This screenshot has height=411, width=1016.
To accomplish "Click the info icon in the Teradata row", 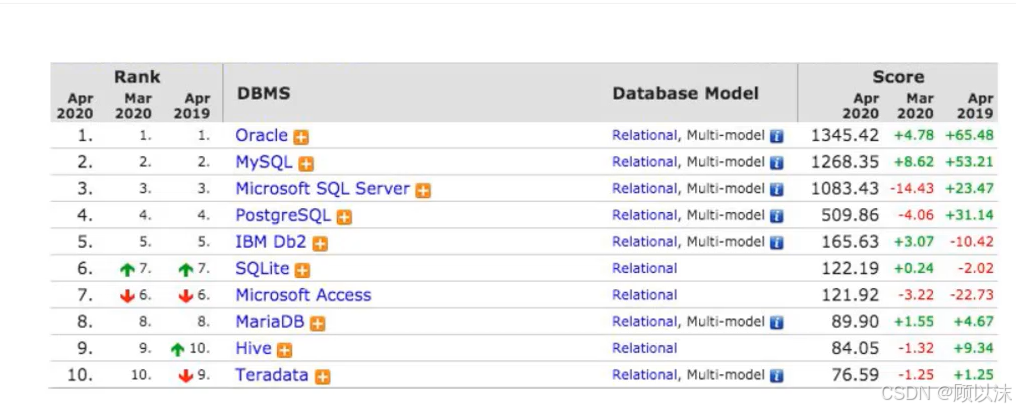I will coord(776,376).
